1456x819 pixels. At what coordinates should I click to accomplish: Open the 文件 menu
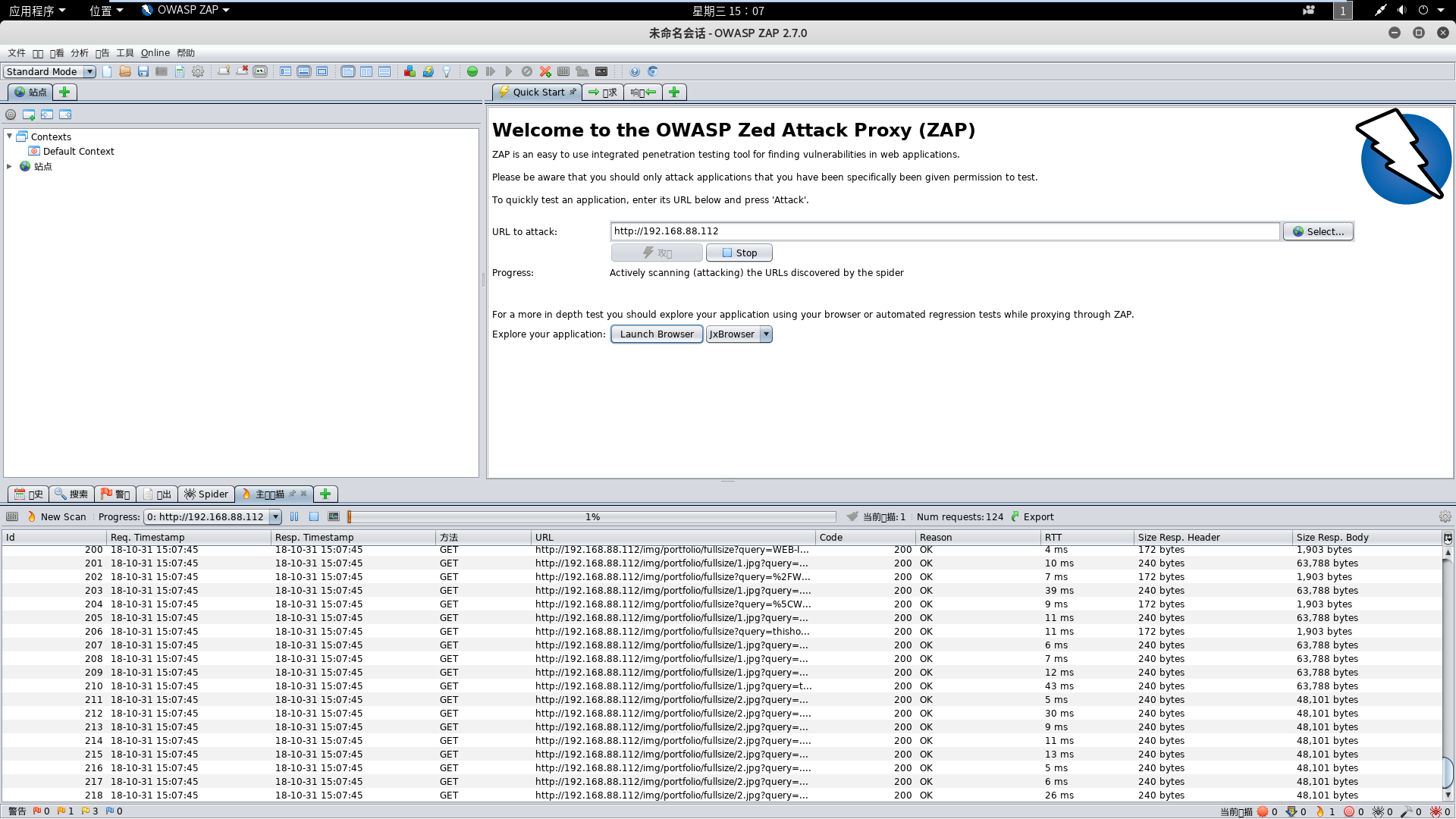(17, 53)
